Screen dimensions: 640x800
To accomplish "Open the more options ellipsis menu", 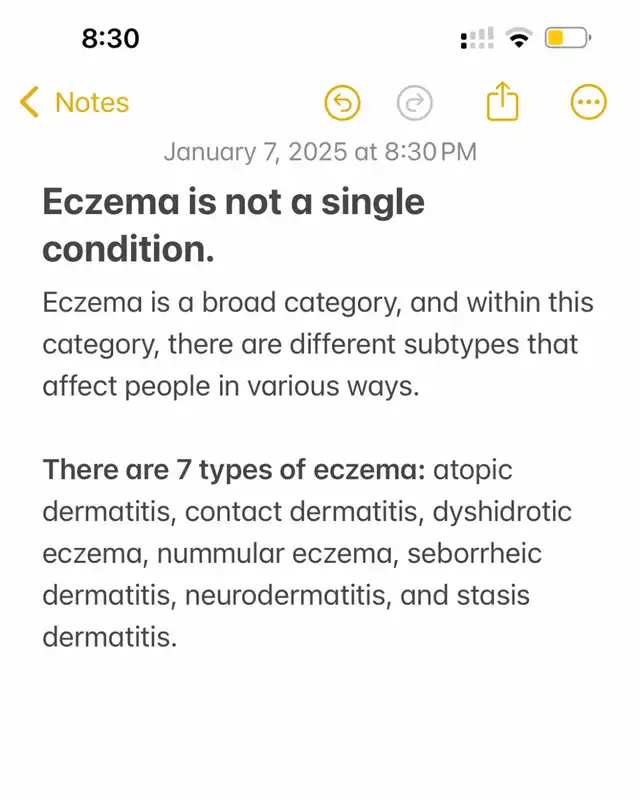I will pyautogui.click(x=587, y=102).
